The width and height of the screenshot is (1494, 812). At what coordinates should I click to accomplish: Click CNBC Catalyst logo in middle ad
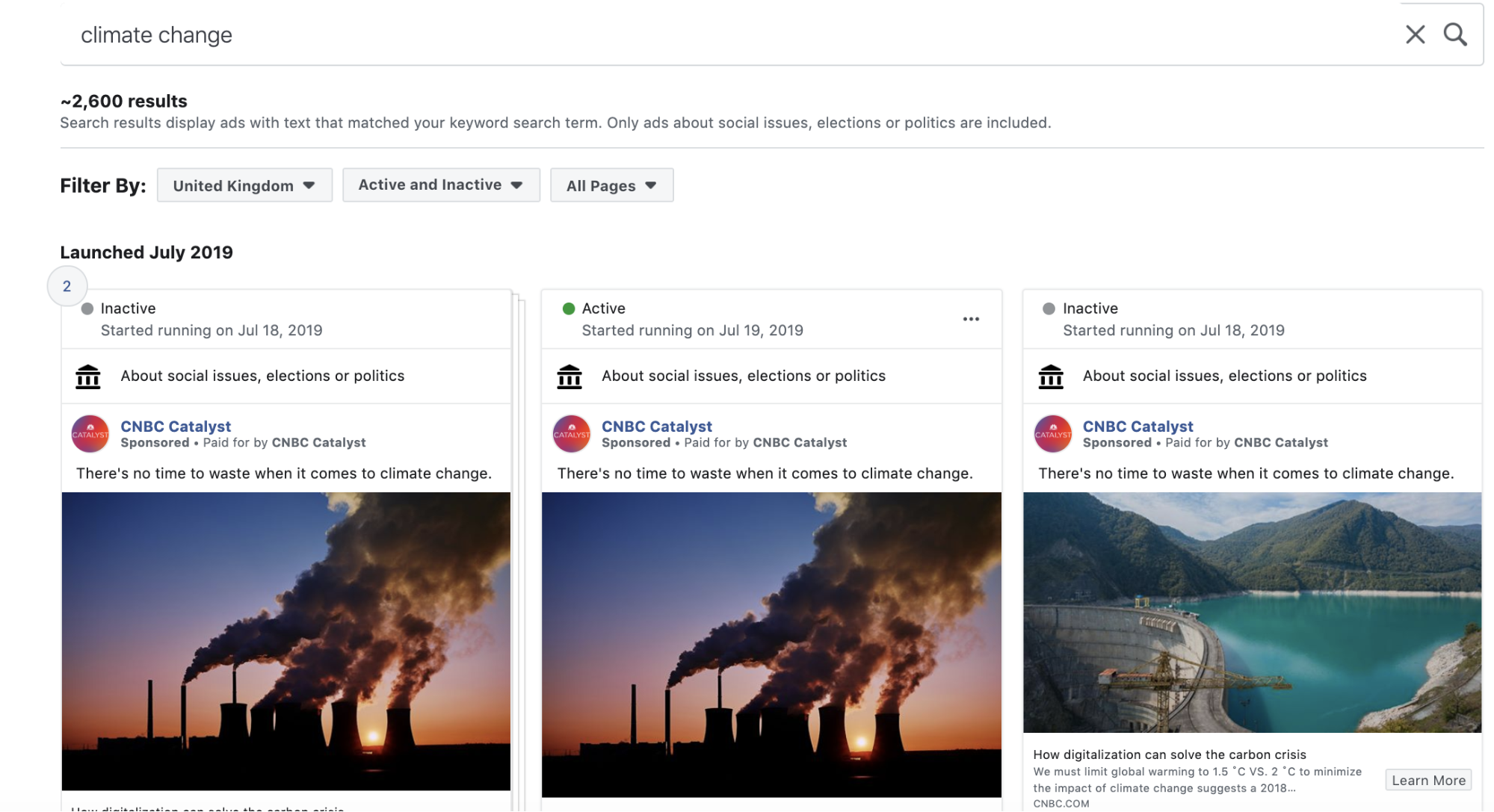tap(572, 434)
